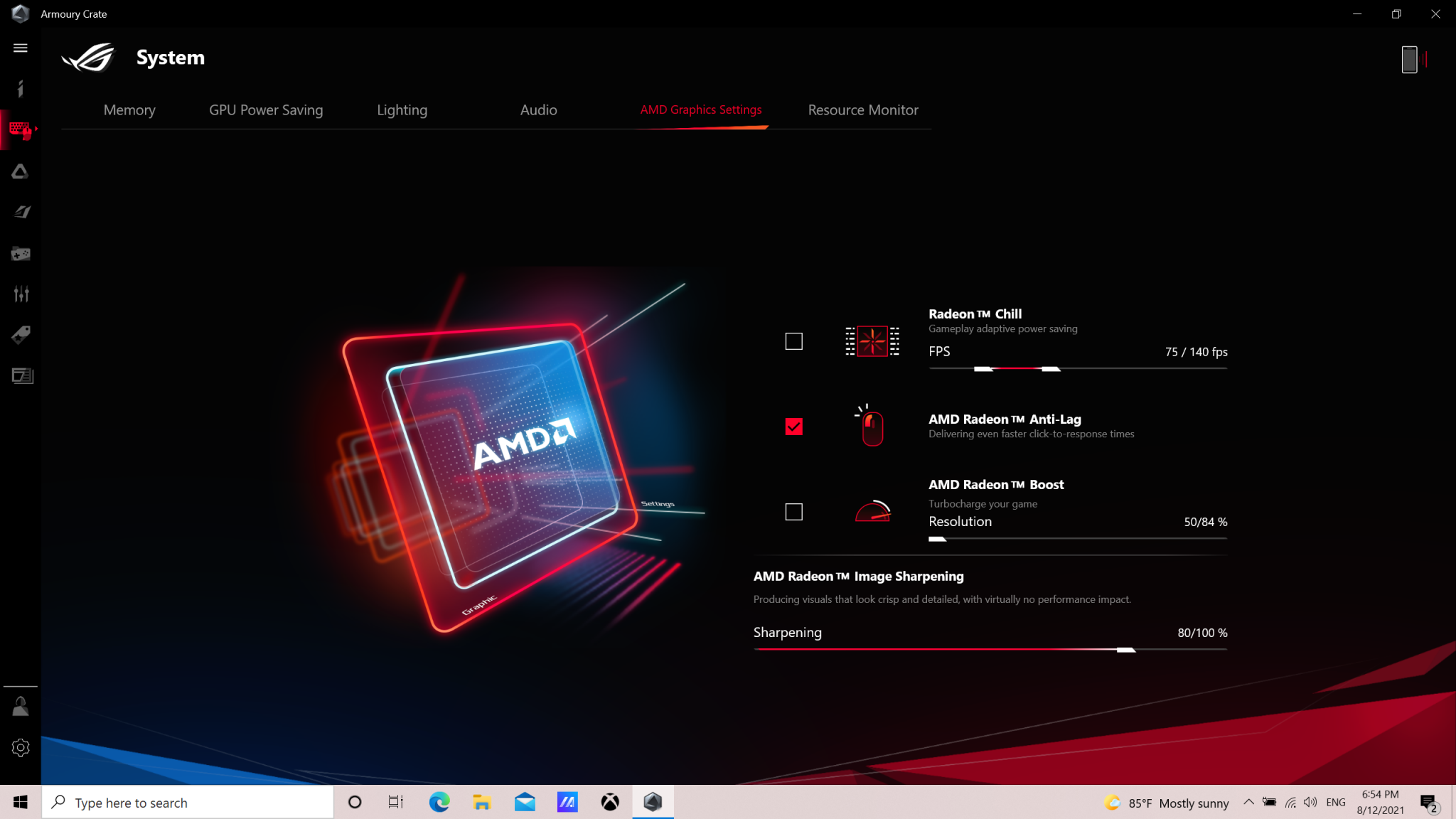This screenshot has width=1456, height=819.
Task: Click the ENG language indicator
Action: tap(1336, 802)
